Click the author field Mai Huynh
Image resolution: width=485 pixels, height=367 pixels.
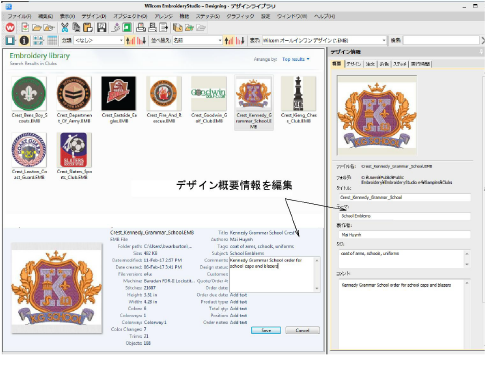404,235
